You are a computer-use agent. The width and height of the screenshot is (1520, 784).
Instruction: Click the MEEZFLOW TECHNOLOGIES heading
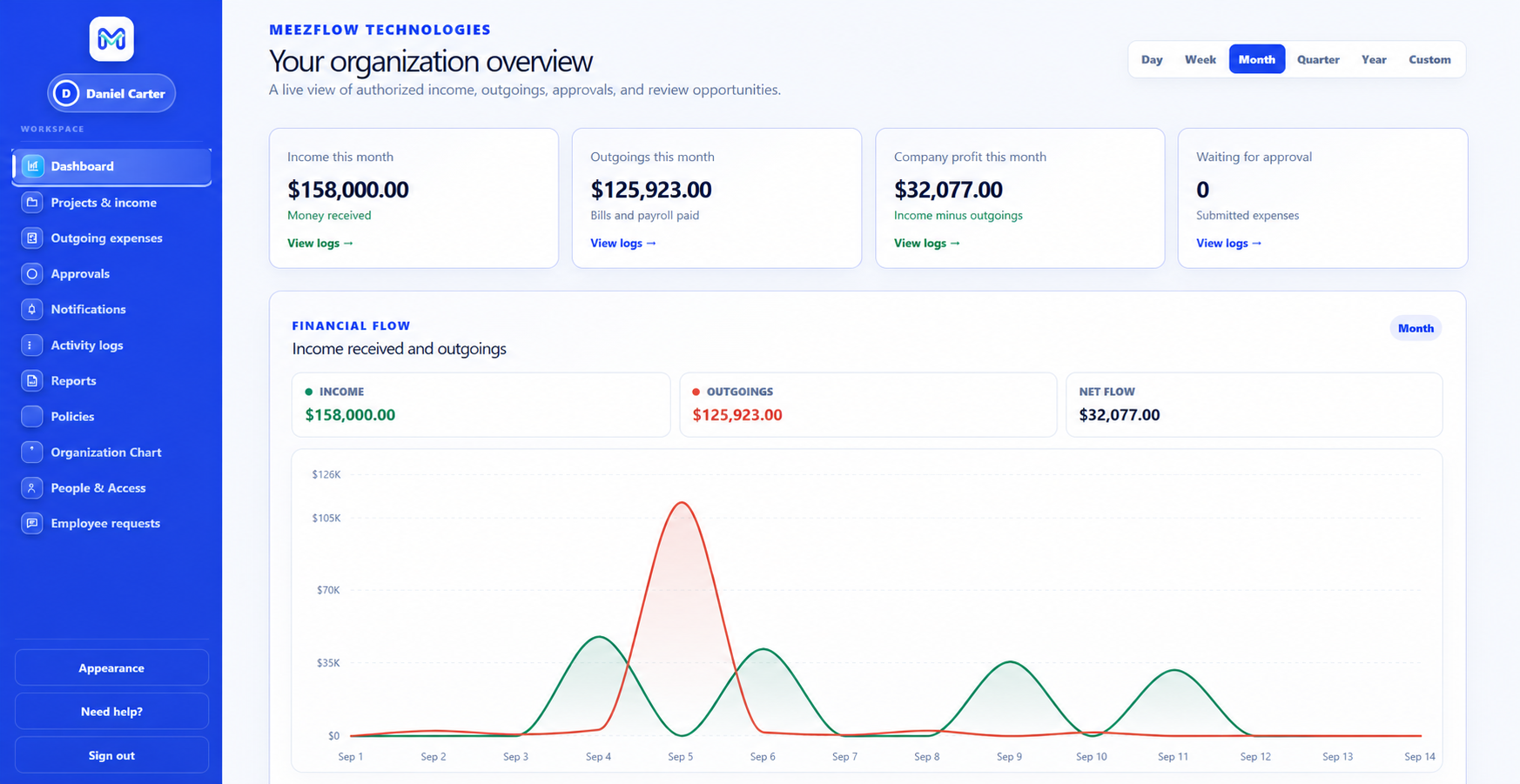click(x=380, y=30)
